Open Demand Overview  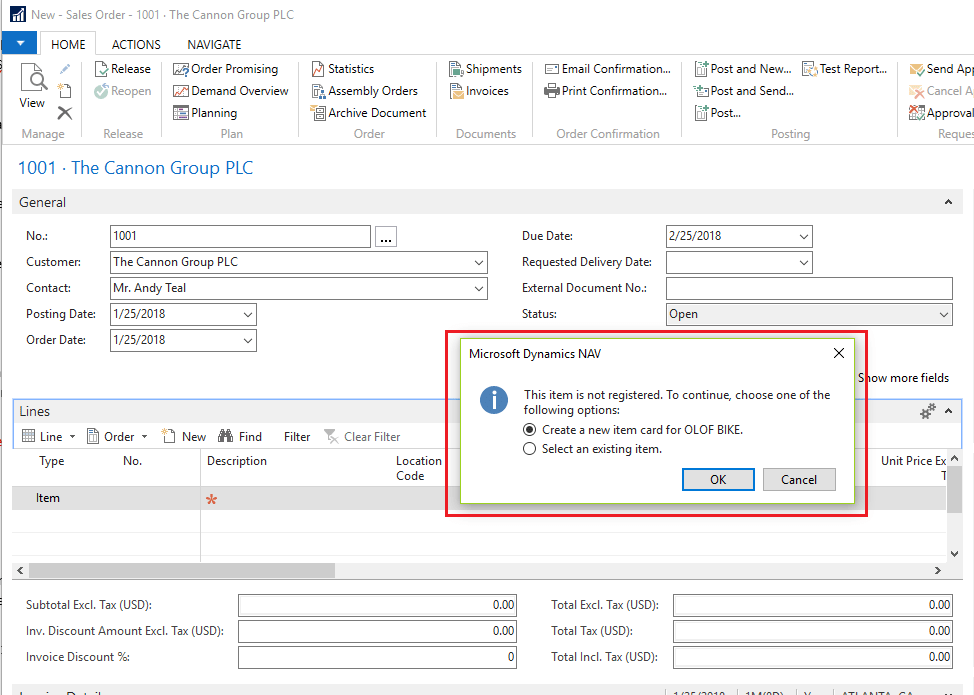pyautogui.click(x=230, y=91)
